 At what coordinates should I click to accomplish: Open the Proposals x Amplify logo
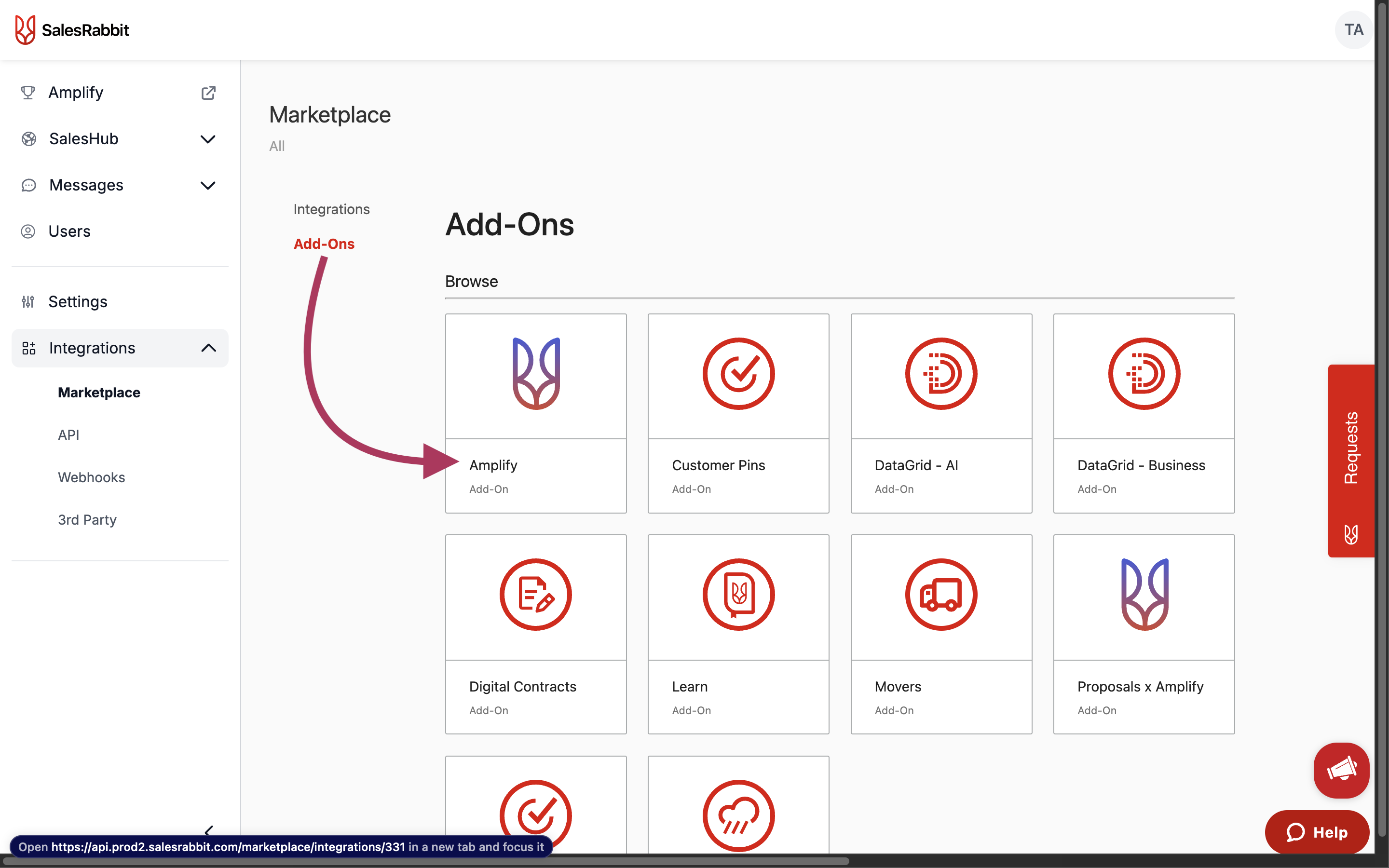click(x=1144, y=595)
